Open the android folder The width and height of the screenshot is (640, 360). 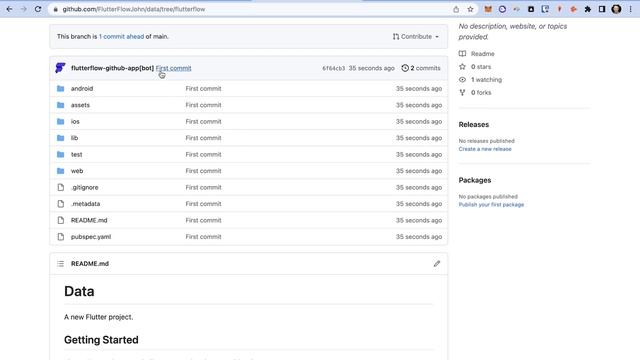[x=82, y=89]
